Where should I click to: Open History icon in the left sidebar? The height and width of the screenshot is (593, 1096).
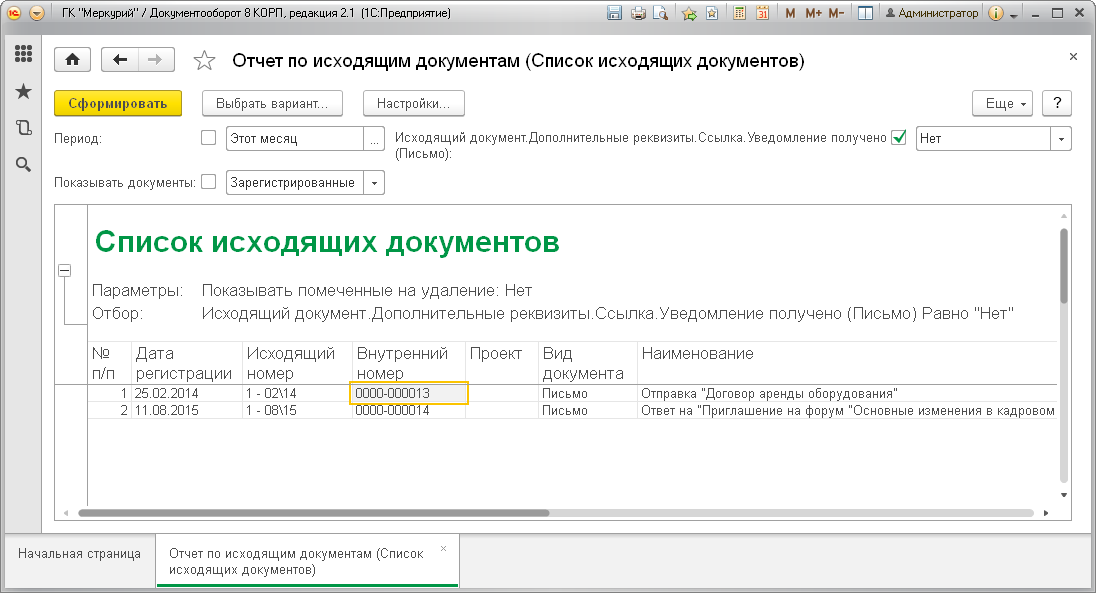coord(23,127)
